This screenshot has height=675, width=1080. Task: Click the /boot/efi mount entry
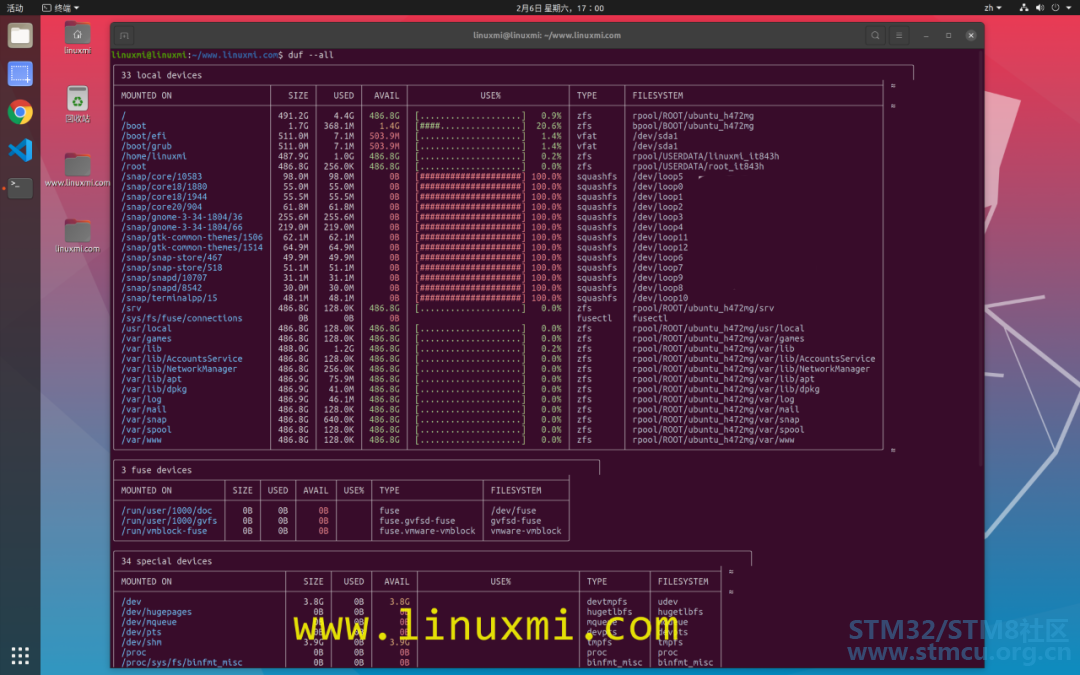(x=144, y=136)
